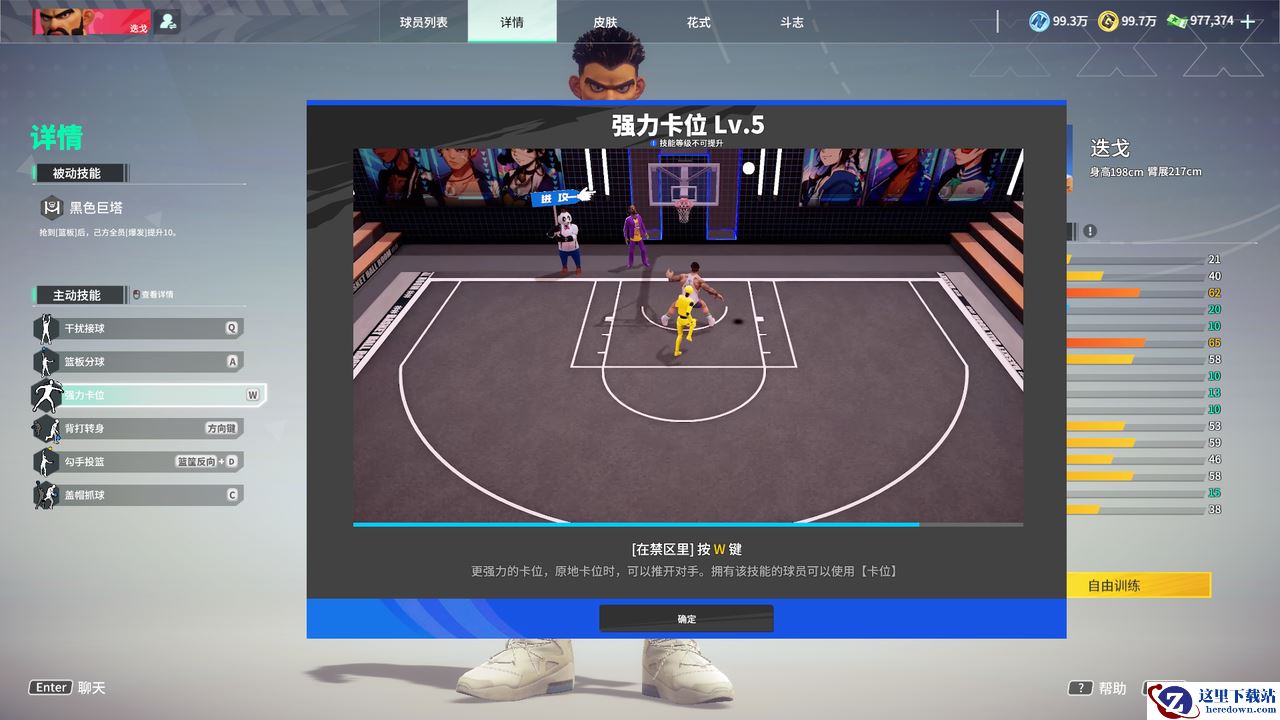The width and height of the screenshot is (1280, 720).
Task: Open the friends icon beside the player avatar
Action: pyautogui.click(x=168, y=21)
